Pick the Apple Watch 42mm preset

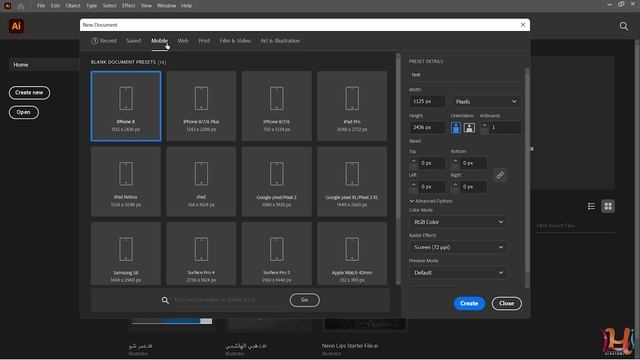(352, 253)
